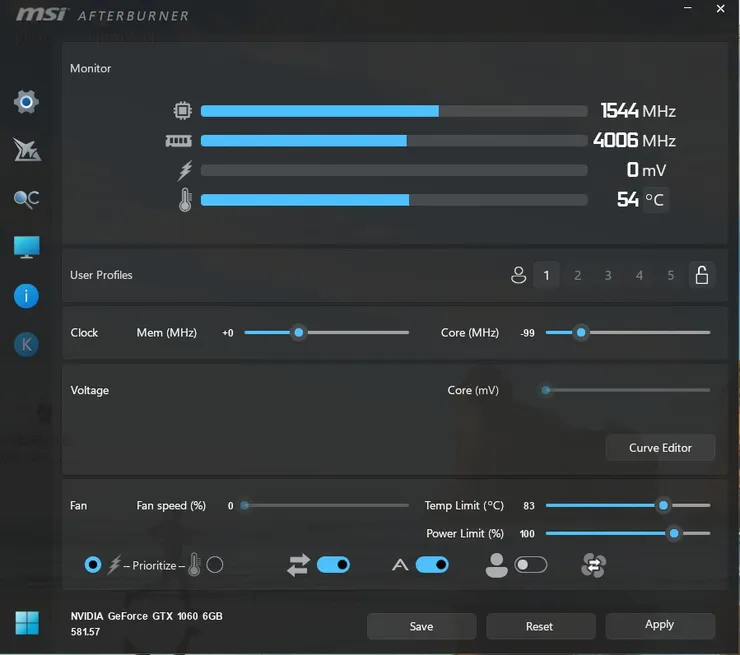This screenshot has width=740, height=655.
Task: Click the 0 mV voltage reading
Action: pyautogui.click(x=646, y=170)
